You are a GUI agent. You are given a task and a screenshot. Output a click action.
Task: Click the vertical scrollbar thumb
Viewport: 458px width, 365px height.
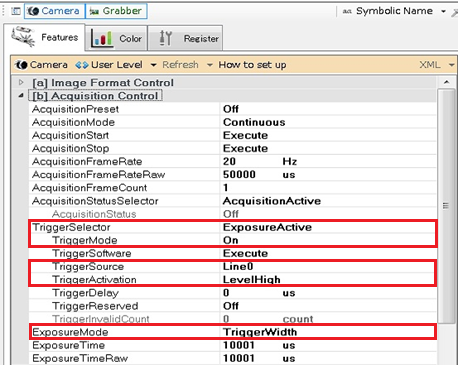pyautogui.click(x=446, y=206)
